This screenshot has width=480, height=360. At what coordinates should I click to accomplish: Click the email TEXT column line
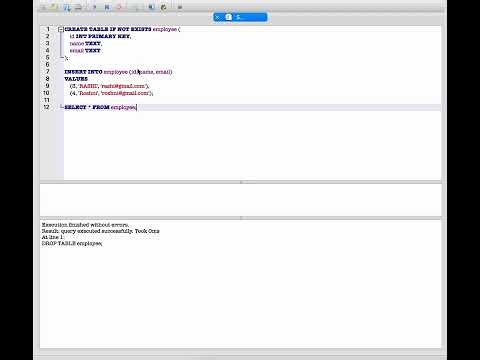(x=85, y=51)
